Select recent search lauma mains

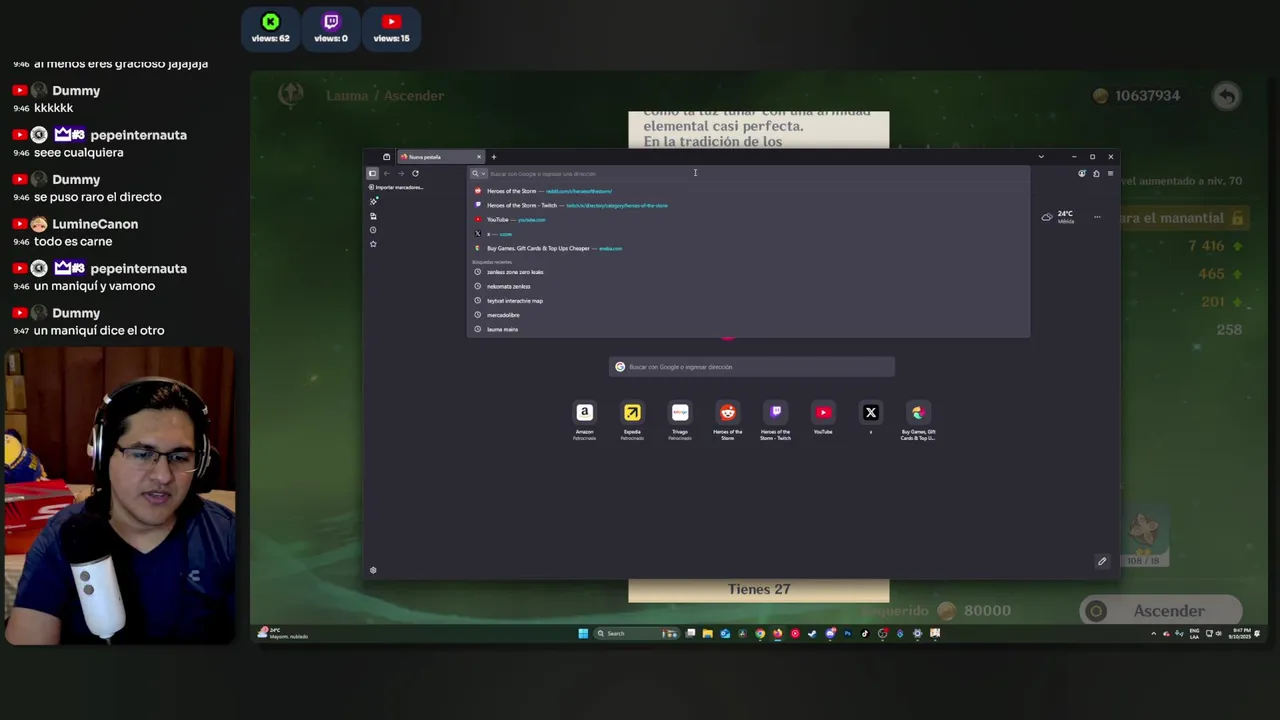point(748,329)
